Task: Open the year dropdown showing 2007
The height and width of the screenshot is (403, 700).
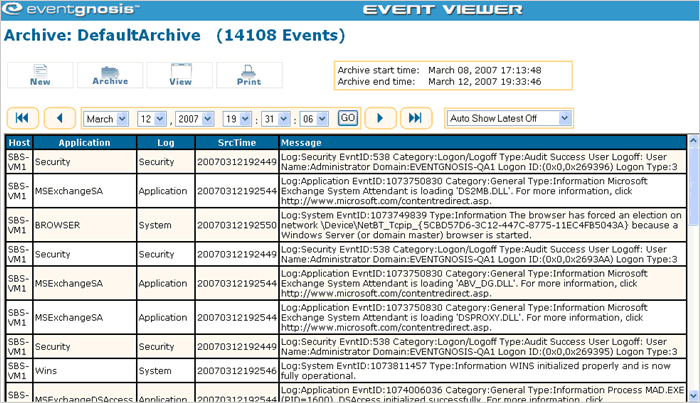Action: [195, 119]
